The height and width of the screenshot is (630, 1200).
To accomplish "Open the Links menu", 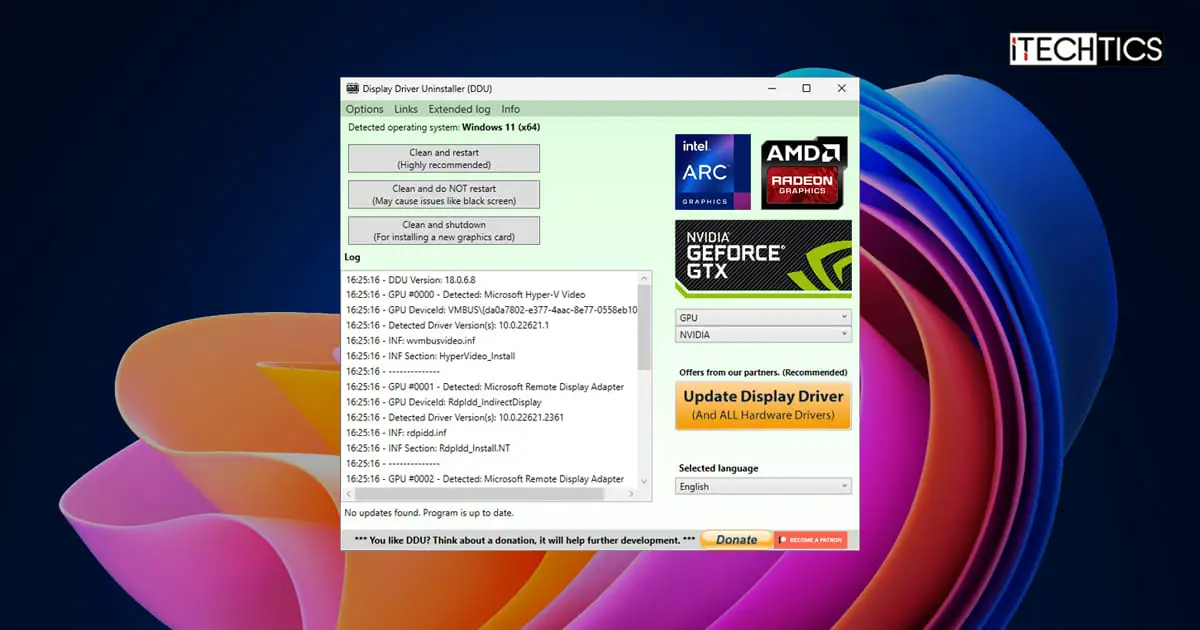I will pos(405,109).
